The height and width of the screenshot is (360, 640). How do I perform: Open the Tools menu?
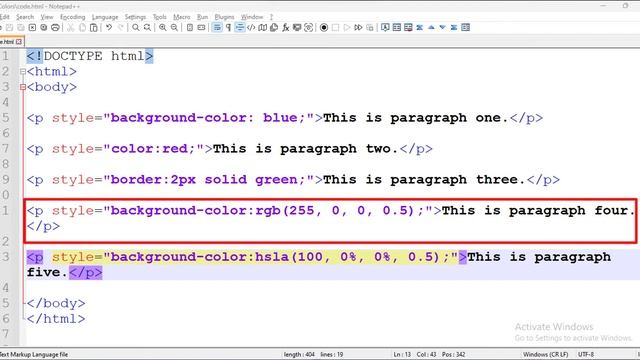tap(160, 17)
